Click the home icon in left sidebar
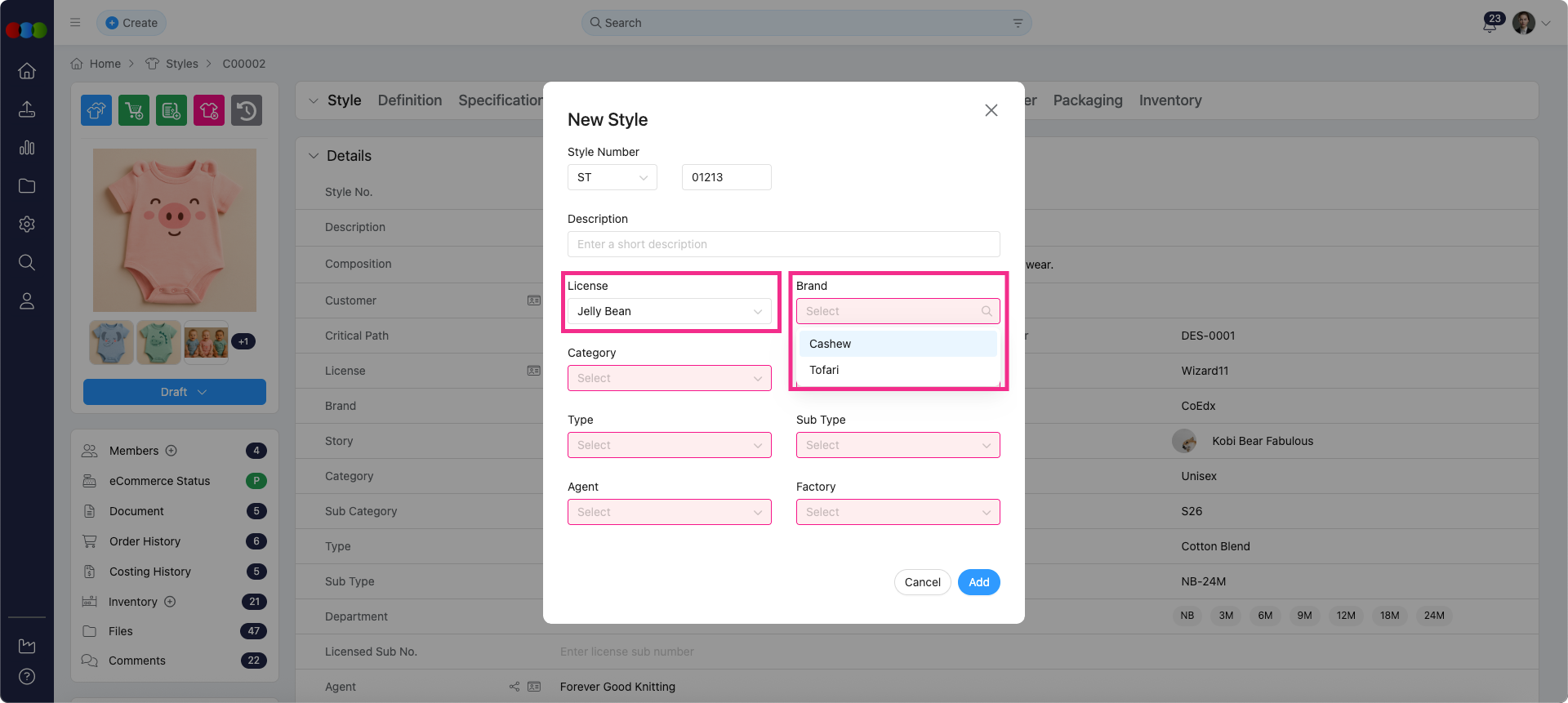 (27, 71)
